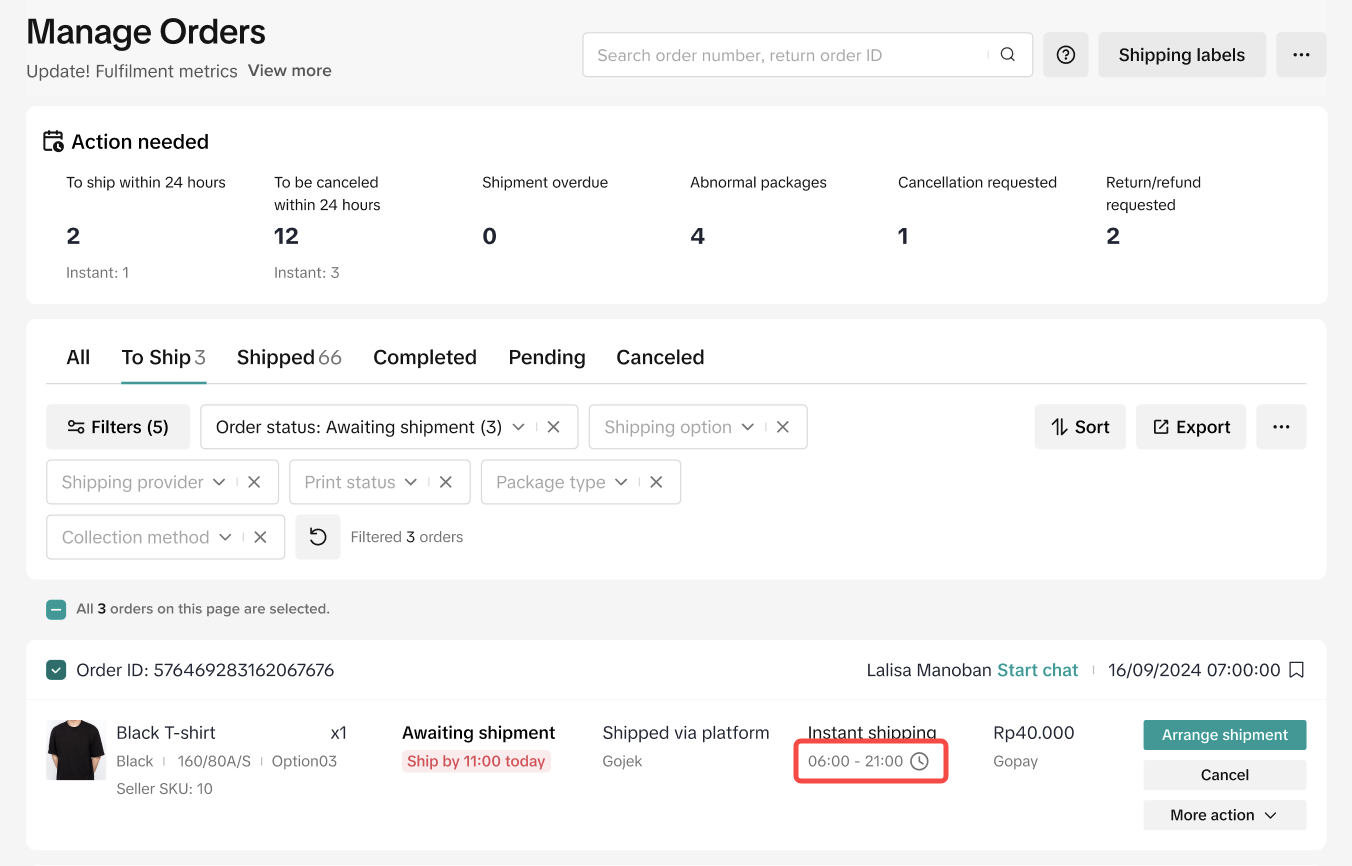This screenshot has height=866, width=1352.
Task: Open the top-right three-dot more menu
Action: point(1300,55)
